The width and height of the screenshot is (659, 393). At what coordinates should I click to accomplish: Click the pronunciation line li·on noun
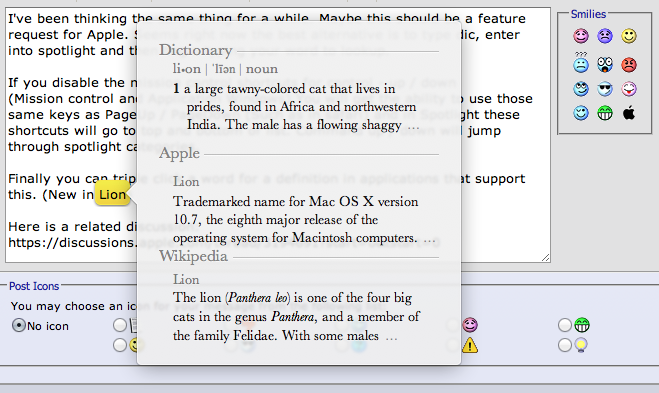225,69
